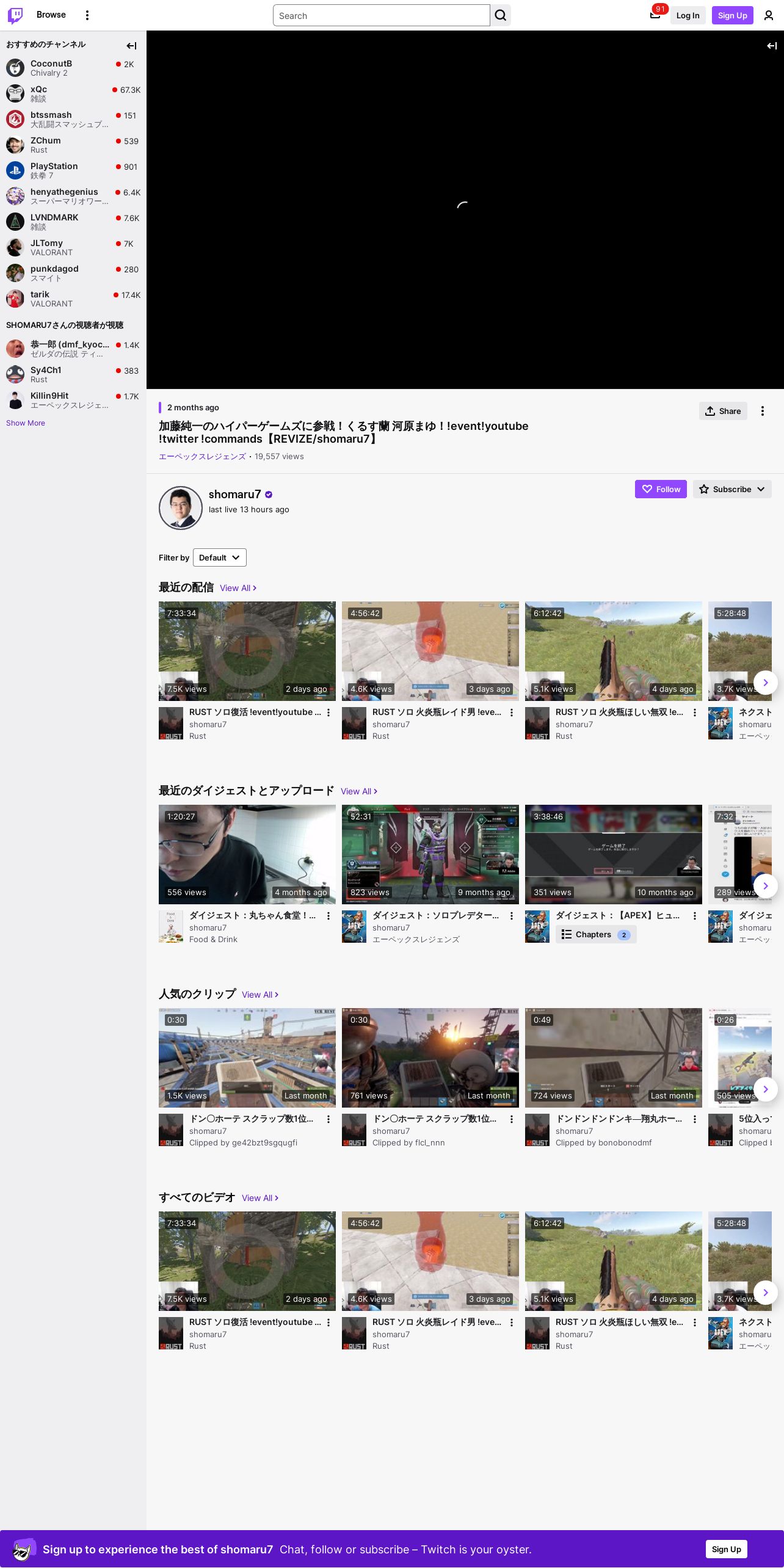
Task: Click the tarik channel avatar
Action: pyautogui.click(x=15, y=299)
